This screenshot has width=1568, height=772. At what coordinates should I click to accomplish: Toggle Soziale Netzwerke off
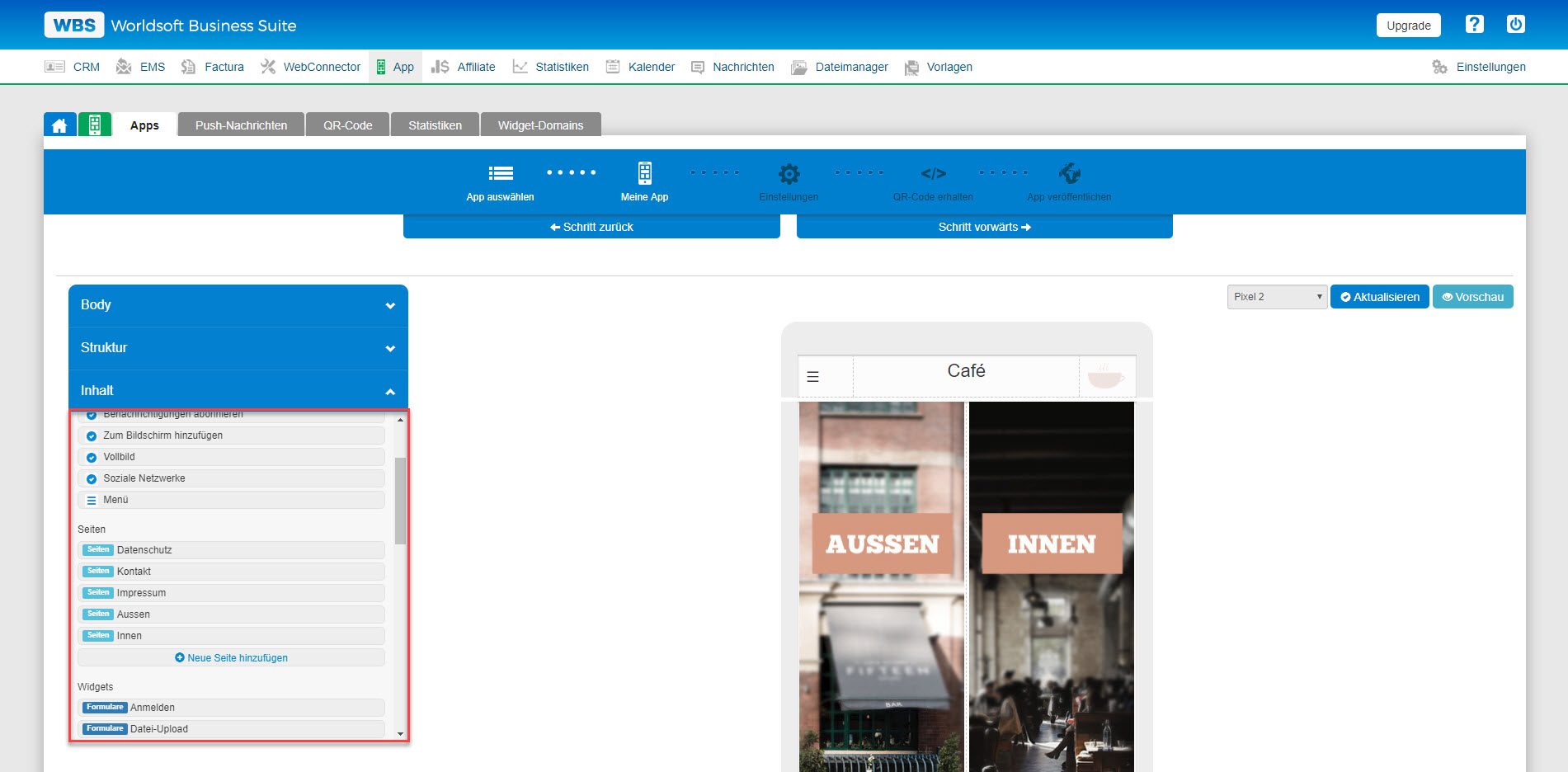pyautogui.click(x=91, y=478)
